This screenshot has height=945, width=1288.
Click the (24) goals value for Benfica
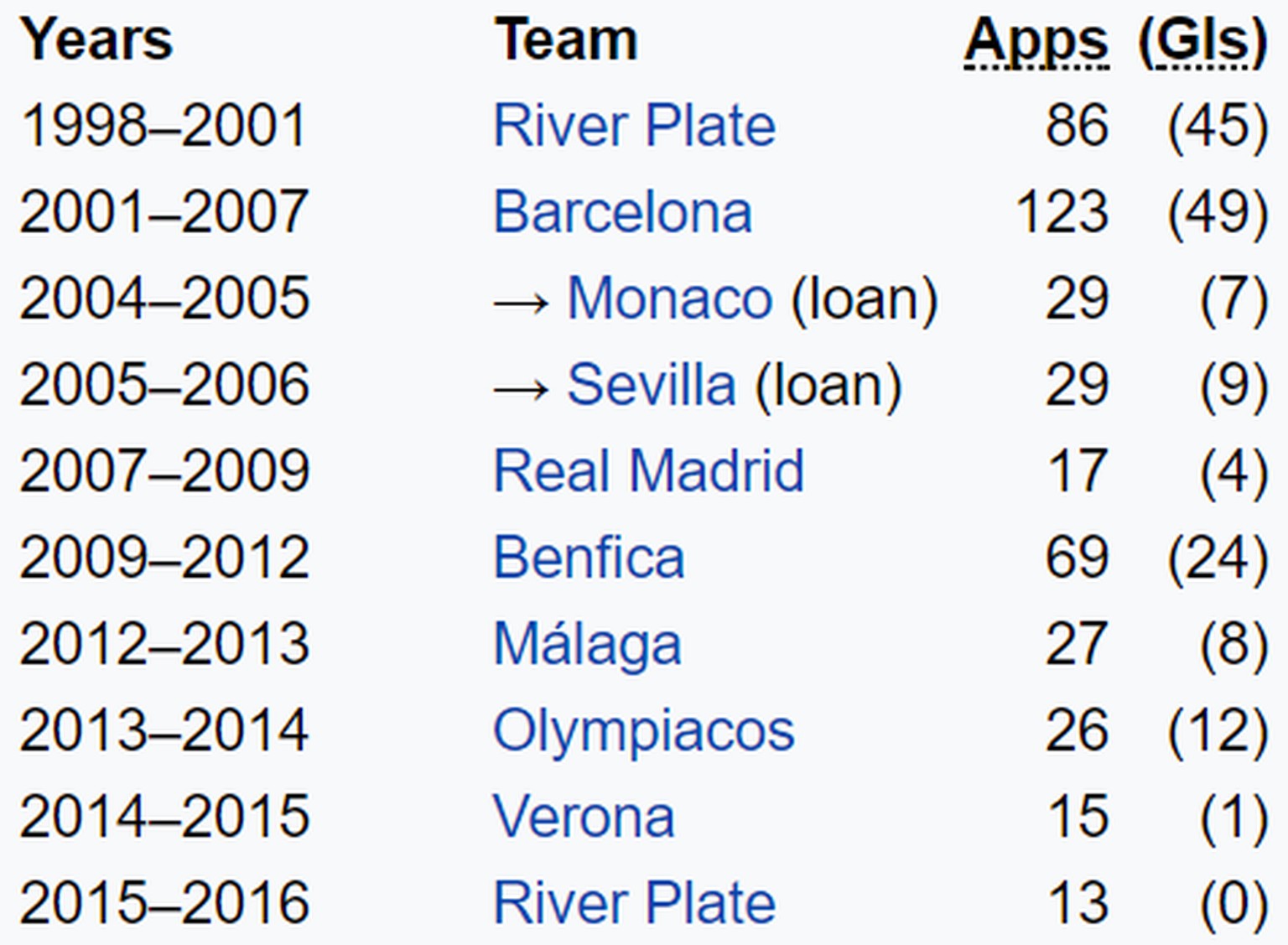(x=1218, y=558)
